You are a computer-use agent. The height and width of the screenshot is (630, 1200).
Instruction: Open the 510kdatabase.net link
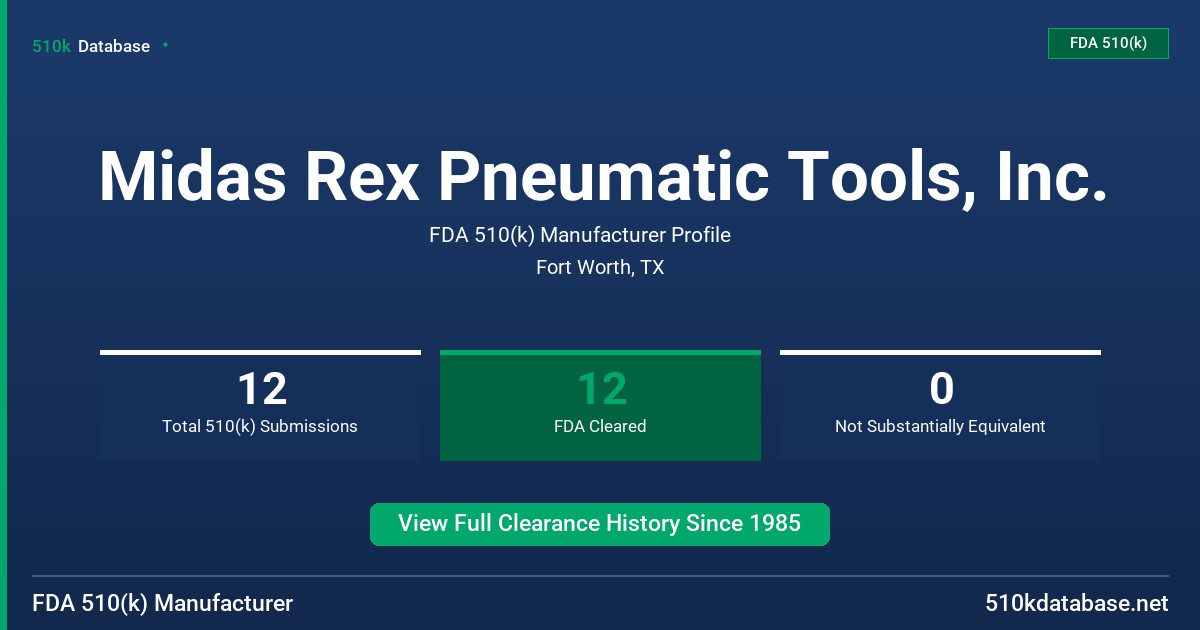point(1077,603)
